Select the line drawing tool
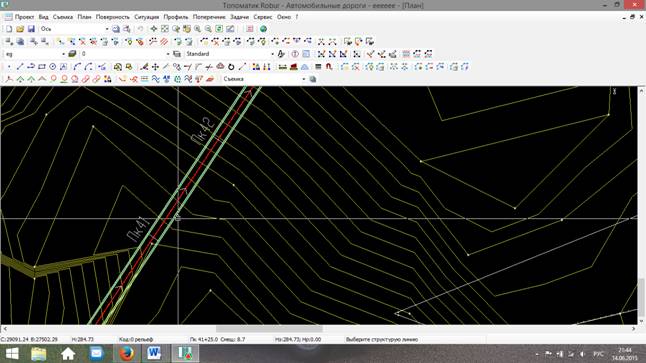646x363 pixels. tap(20, 67)
